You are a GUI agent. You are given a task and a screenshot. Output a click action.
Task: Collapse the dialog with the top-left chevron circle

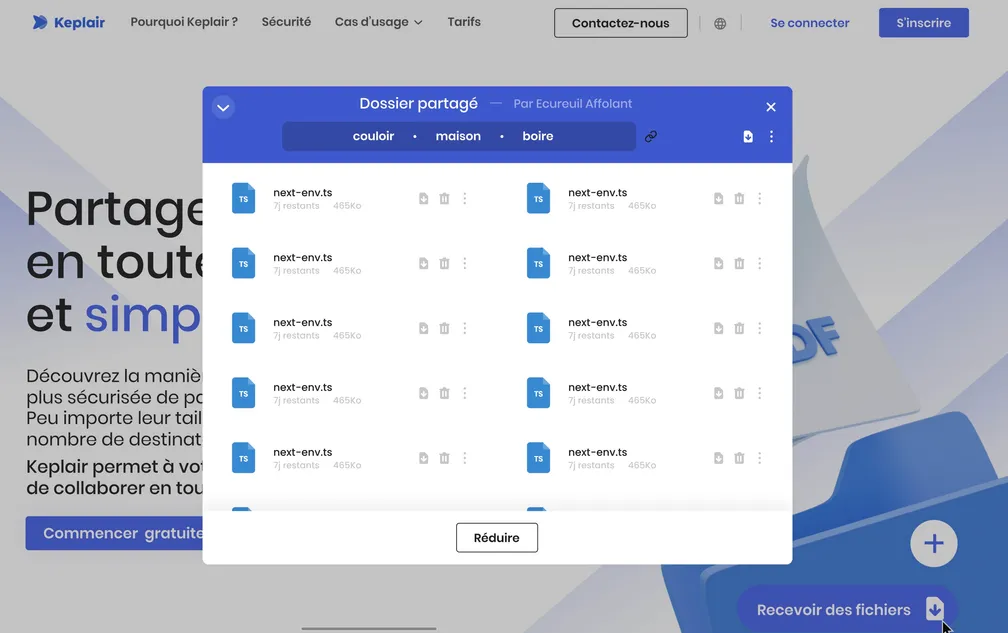click(x=223, y=107)
